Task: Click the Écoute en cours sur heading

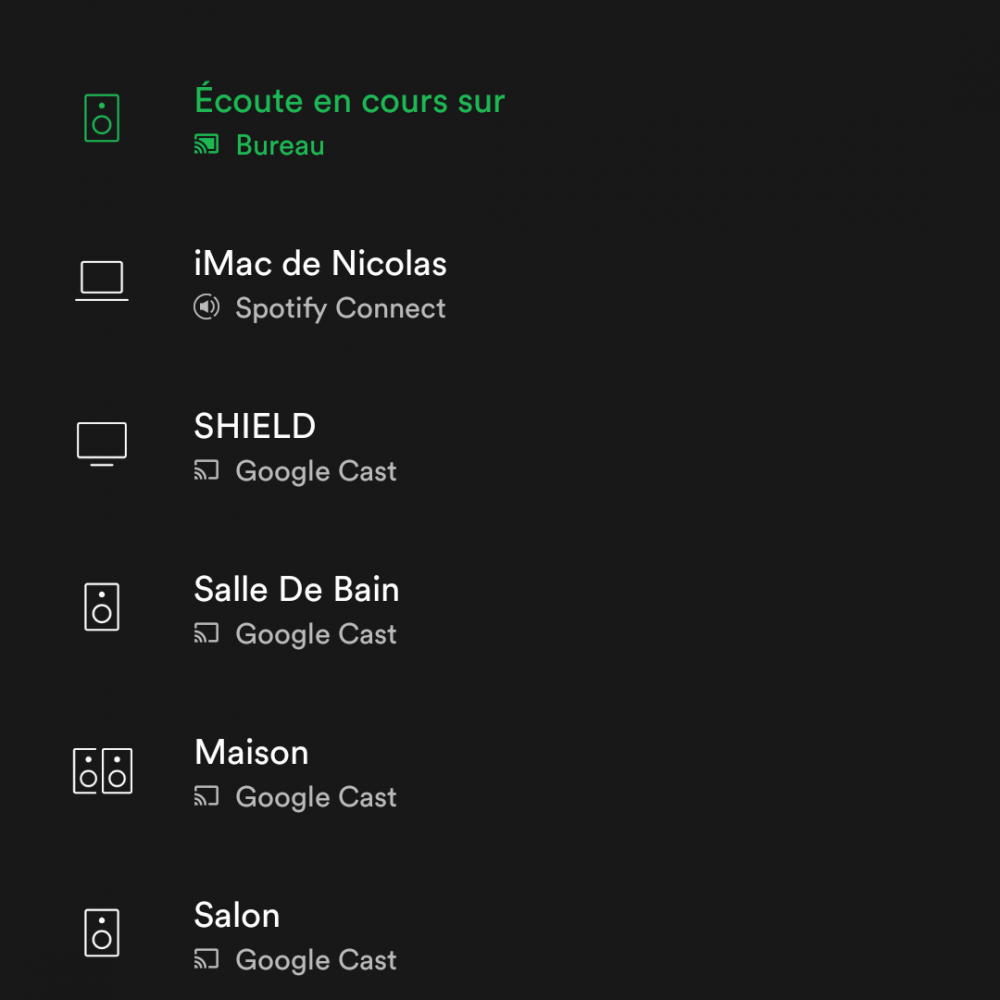Action: coord(349,99)
